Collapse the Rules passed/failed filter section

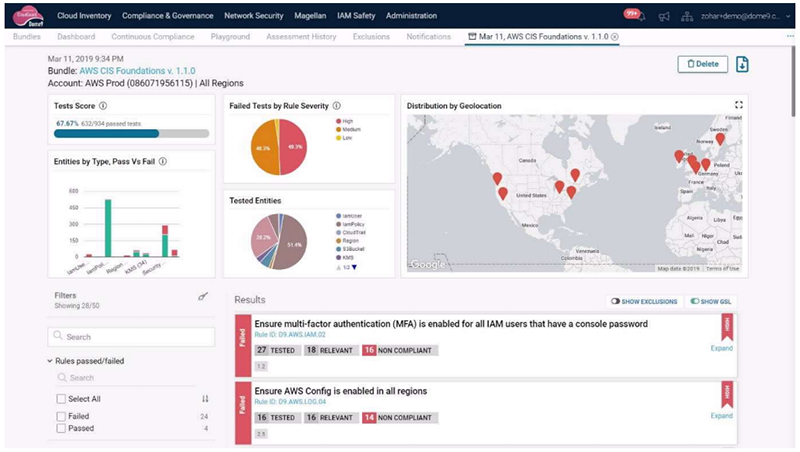[x=50, y=361]
